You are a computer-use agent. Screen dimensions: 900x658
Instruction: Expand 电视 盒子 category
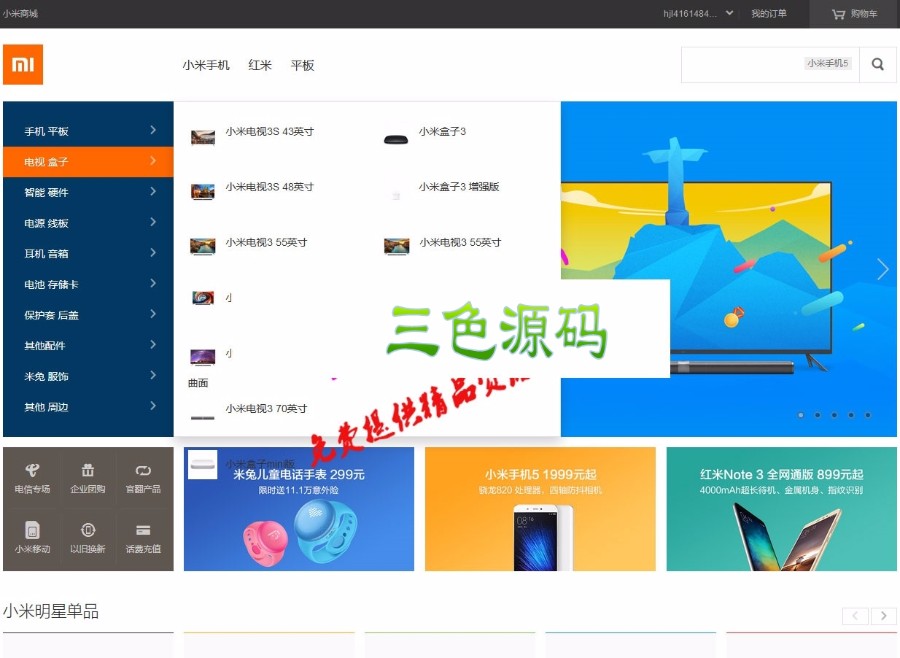[x=88, y=162]
